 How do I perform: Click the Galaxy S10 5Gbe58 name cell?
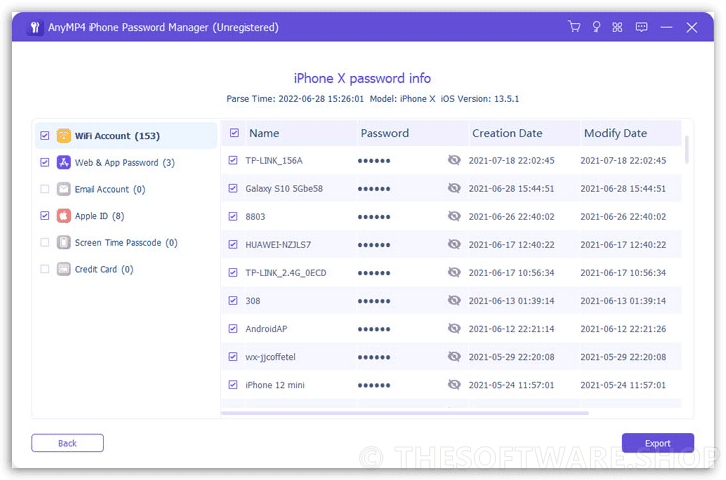[x=284, y=188]
